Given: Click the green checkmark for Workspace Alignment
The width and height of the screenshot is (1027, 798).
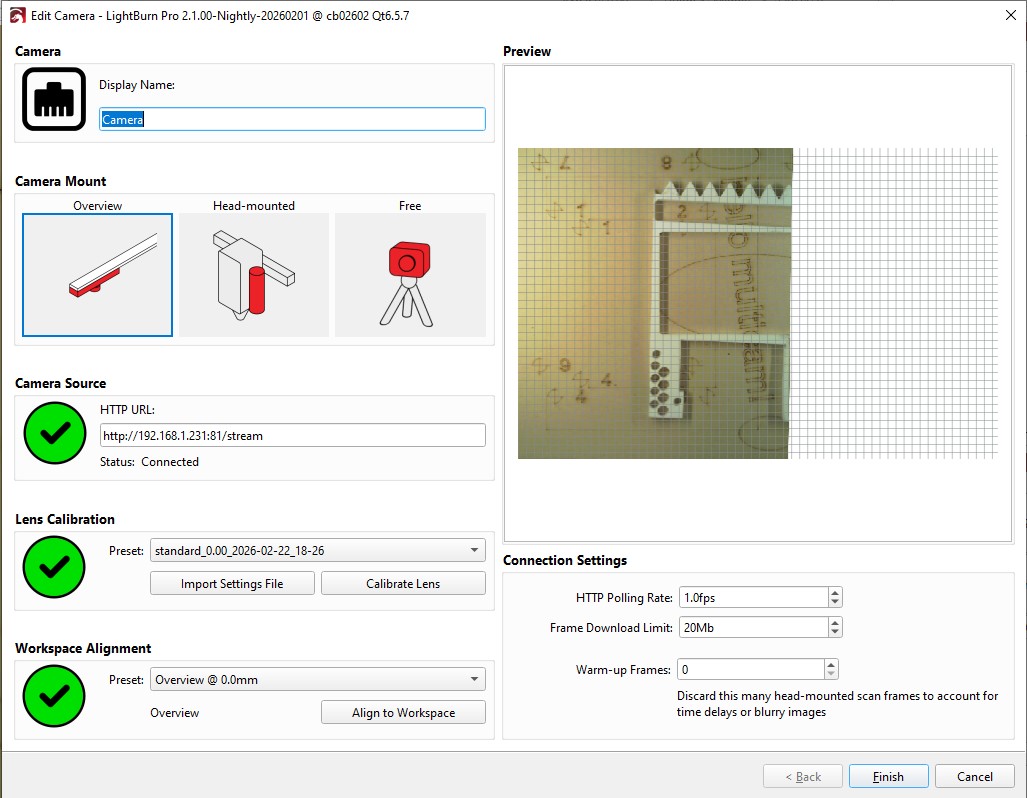Looking at the screenshot, I should [54, 696].
